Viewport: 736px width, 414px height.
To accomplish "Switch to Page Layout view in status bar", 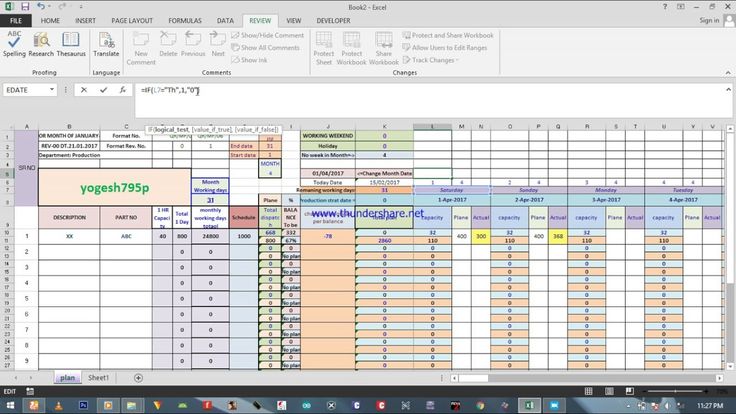I will click(609, 391).
